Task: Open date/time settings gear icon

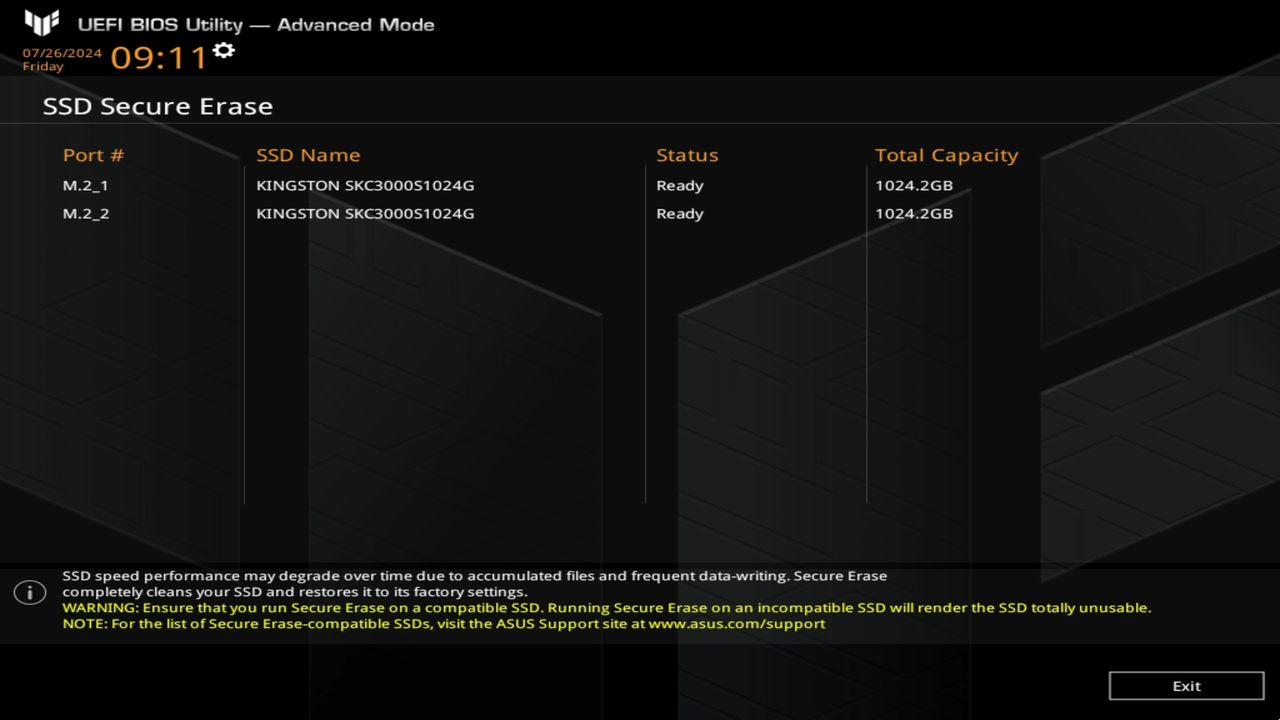Action: pyautogui.click(x=224, y=50)
